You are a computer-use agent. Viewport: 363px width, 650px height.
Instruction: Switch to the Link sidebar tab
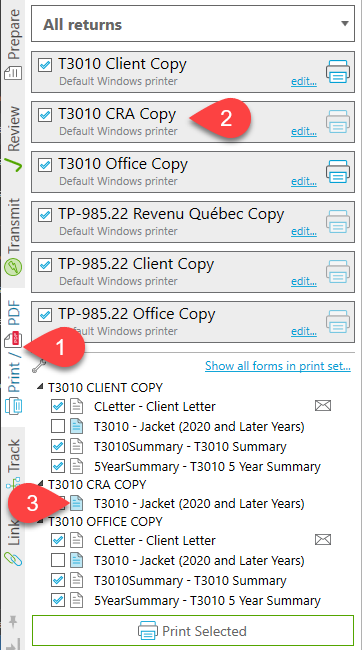tap(13, 543)
